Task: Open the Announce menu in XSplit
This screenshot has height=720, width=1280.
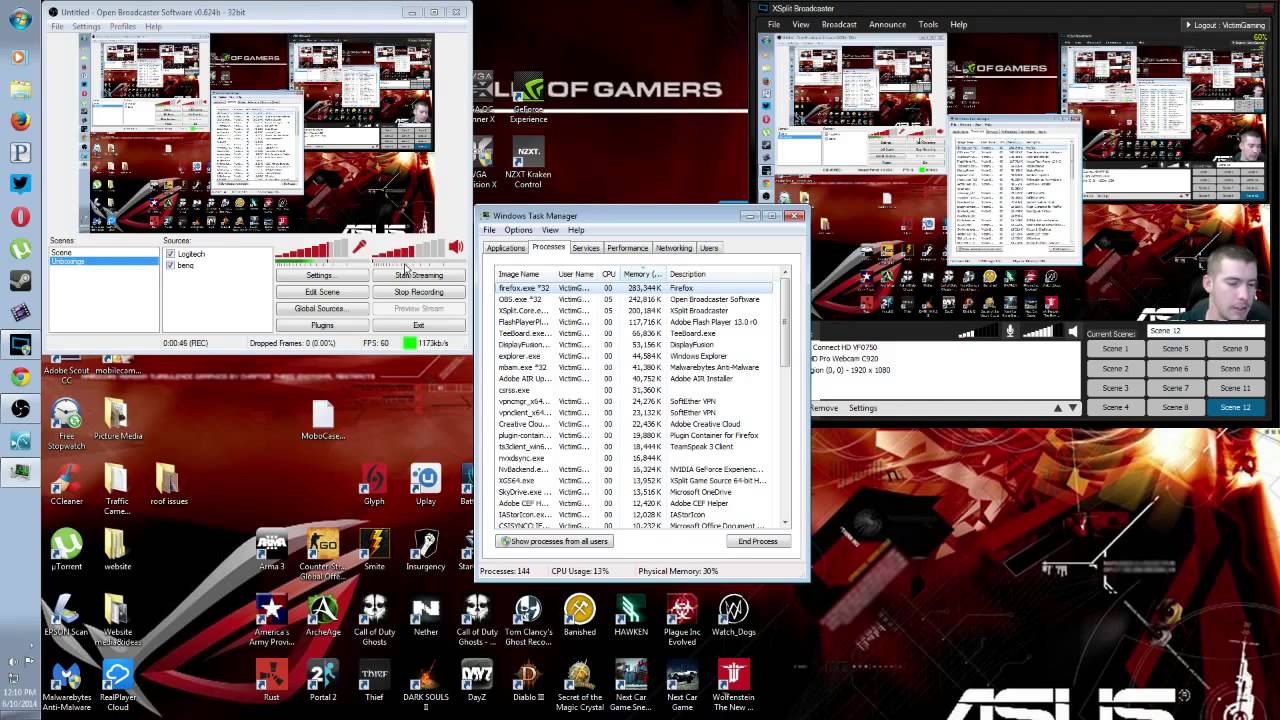Action: coord(887,24)
